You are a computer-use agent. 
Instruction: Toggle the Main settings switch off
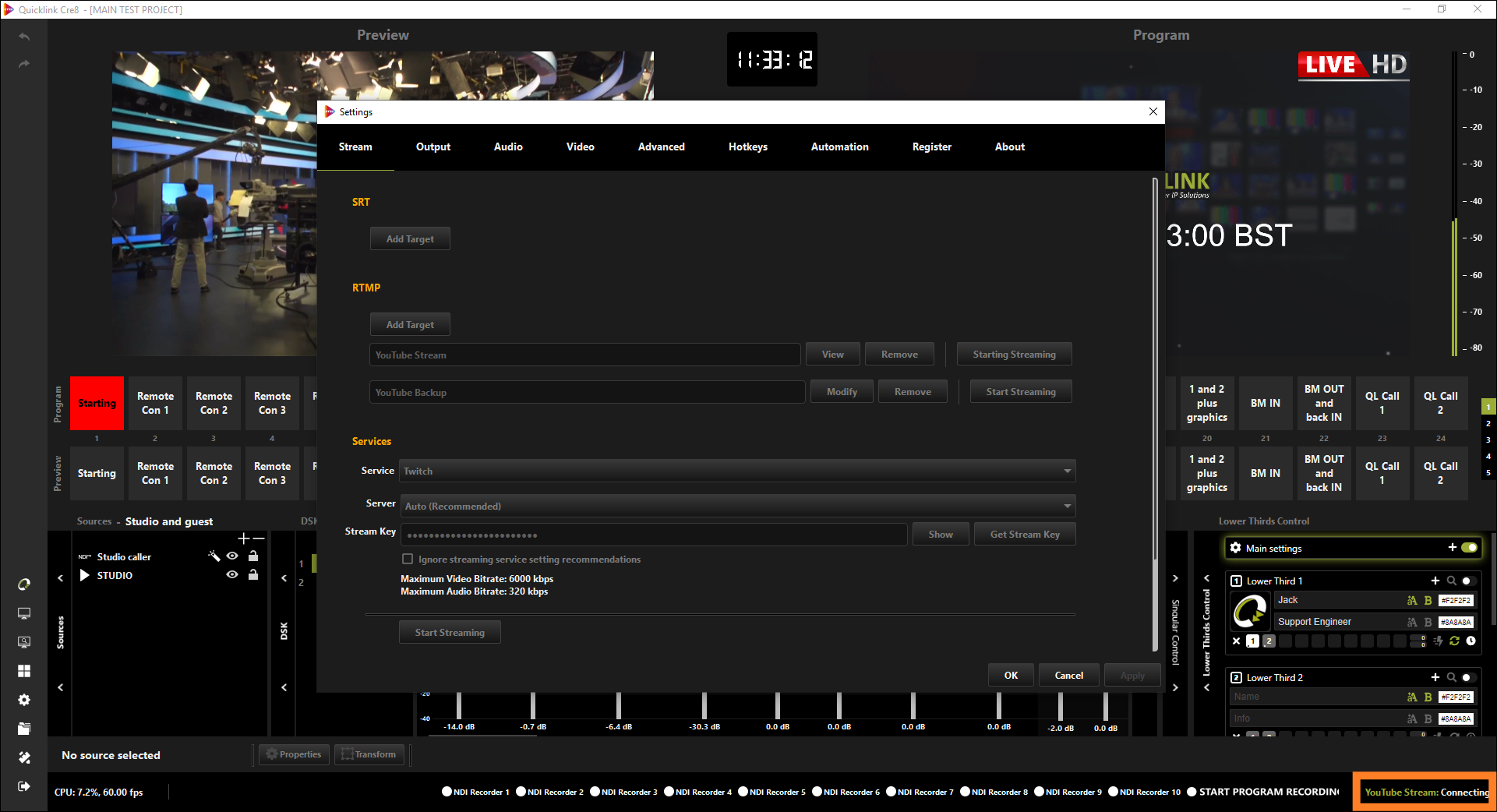1469,548
